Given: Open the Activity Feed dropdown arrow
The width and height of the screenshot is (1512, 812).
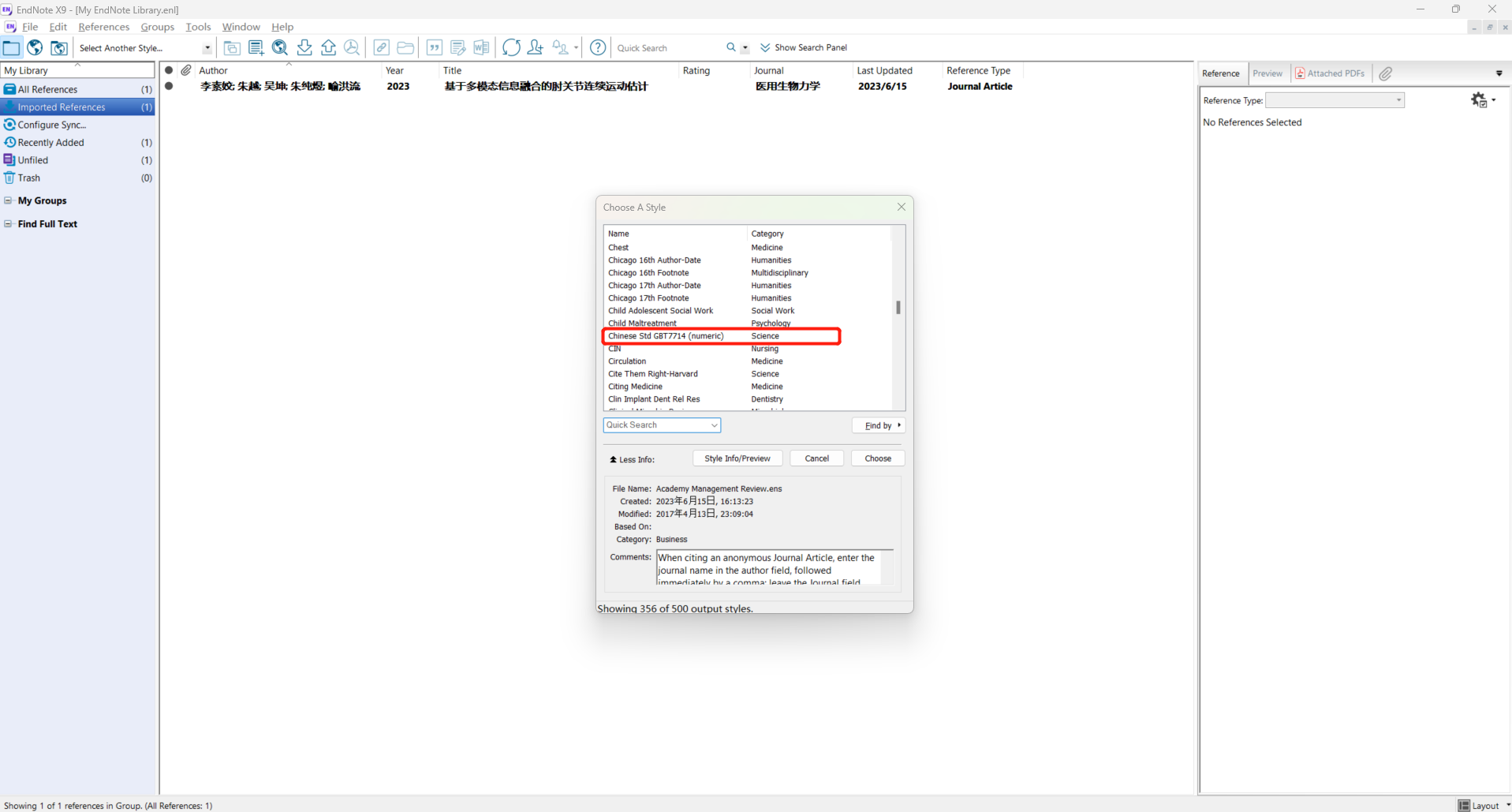Looking at the screenshot, I should (576, 47).
